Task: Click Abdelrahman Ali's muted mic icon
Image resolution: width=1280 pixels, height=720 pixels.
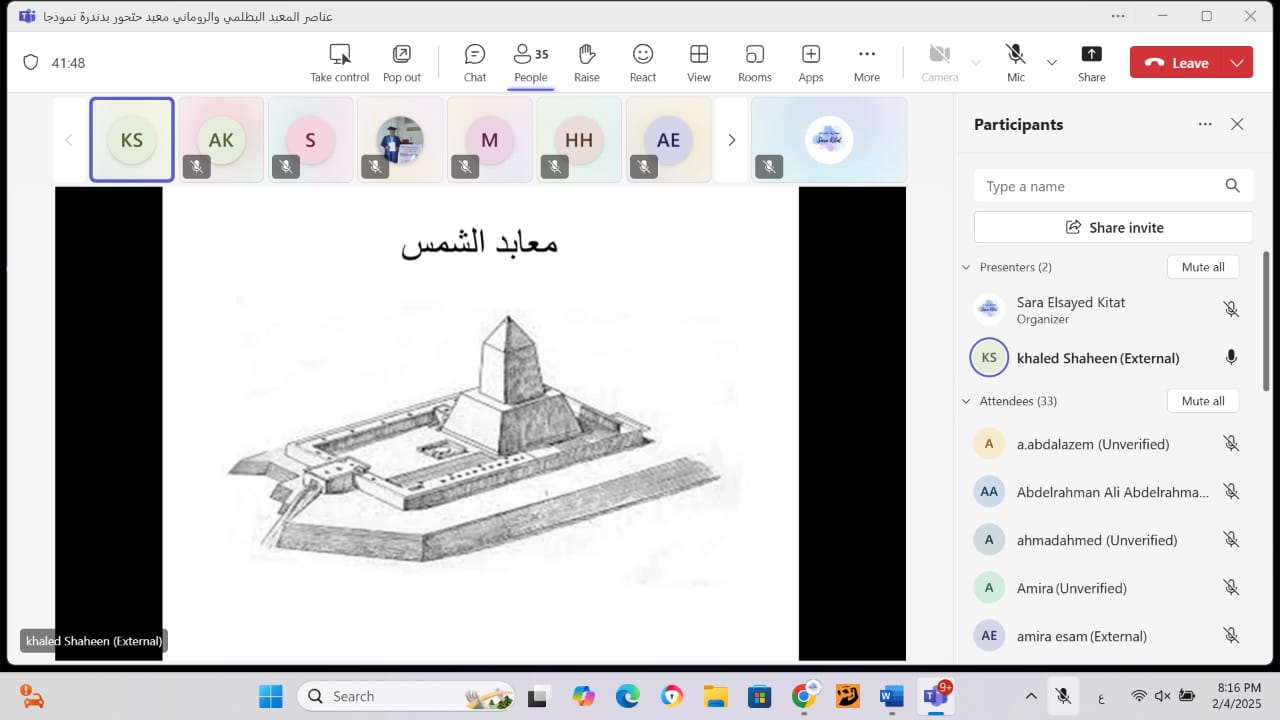Action: (1231, 492)
